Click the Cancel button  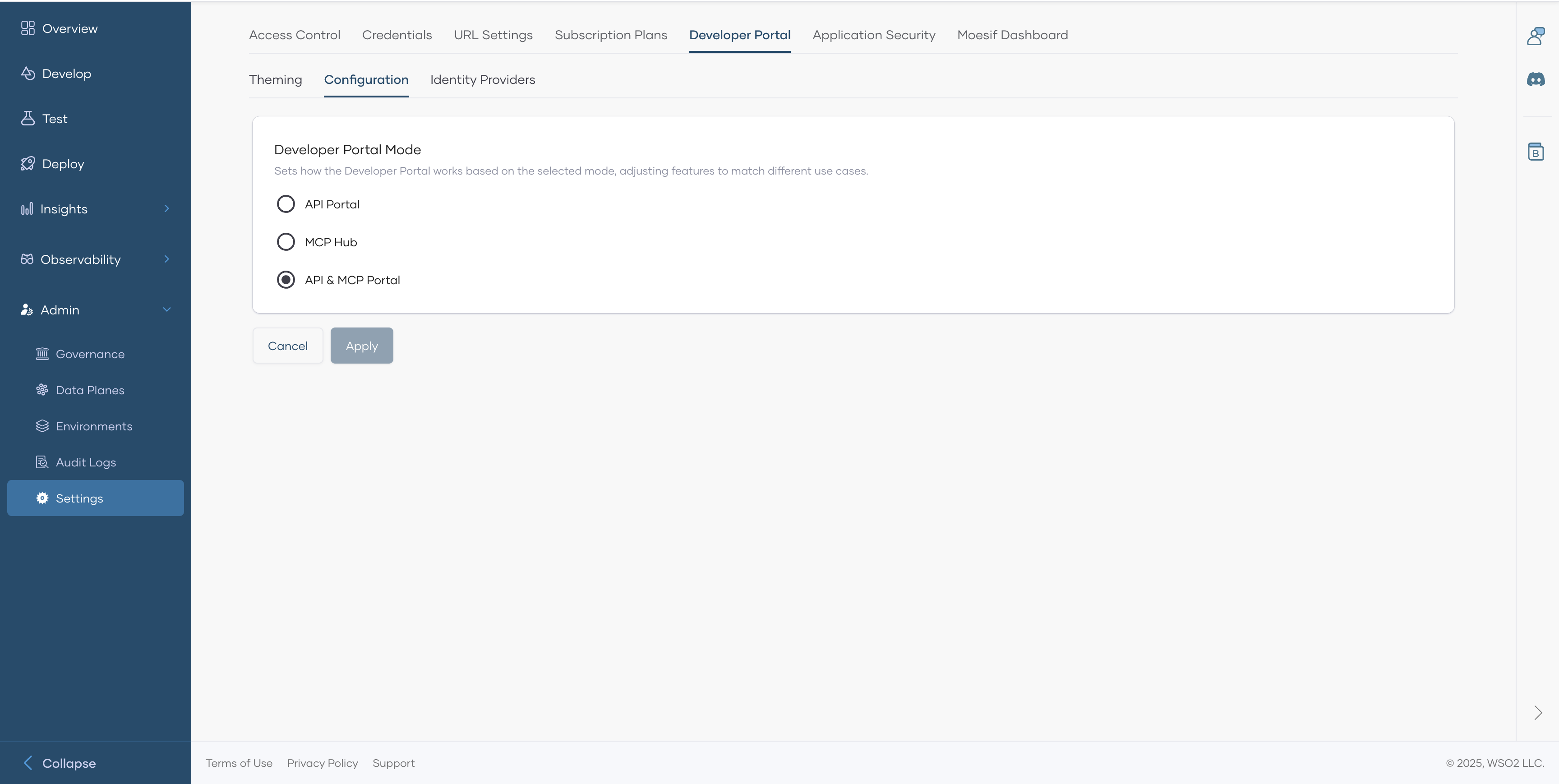[287, 345]
